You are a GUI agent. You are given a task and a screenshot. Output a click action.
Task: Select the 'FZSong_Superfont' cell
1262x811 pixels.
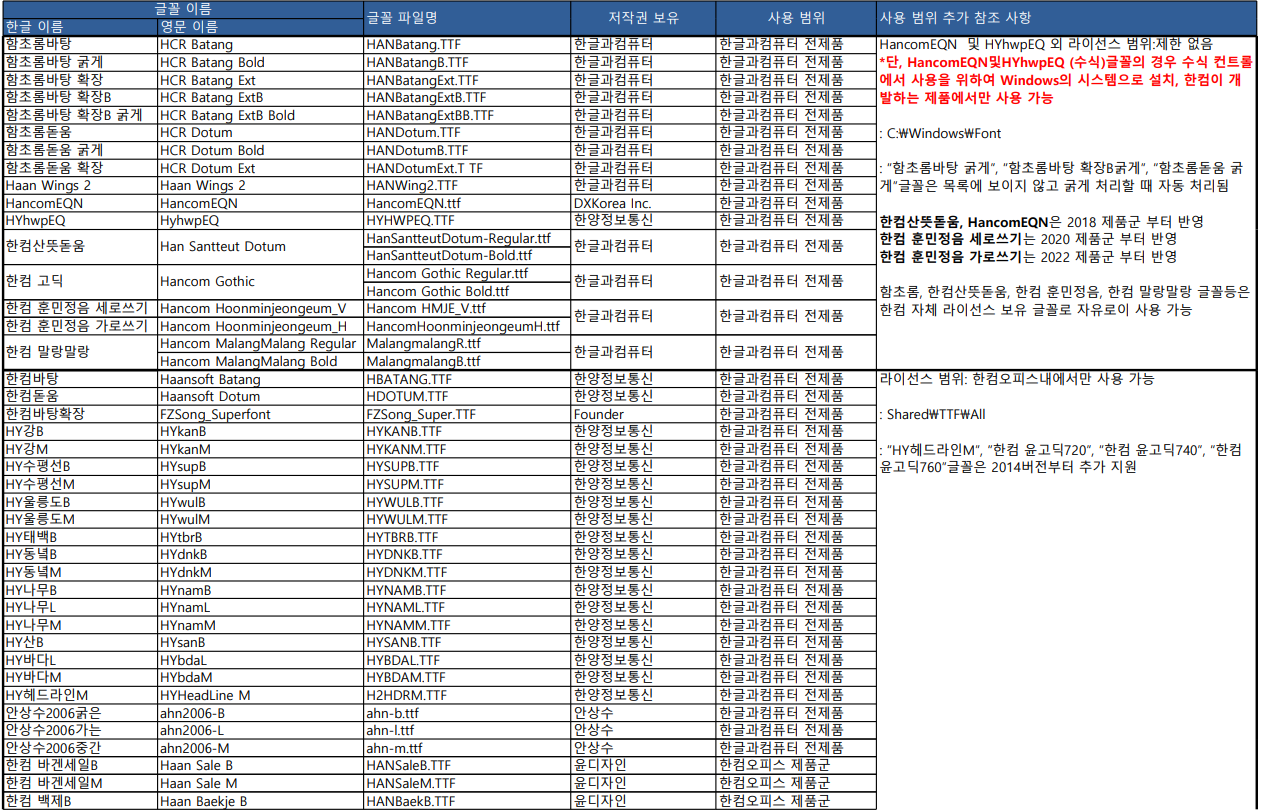click(x=260, y=414)
